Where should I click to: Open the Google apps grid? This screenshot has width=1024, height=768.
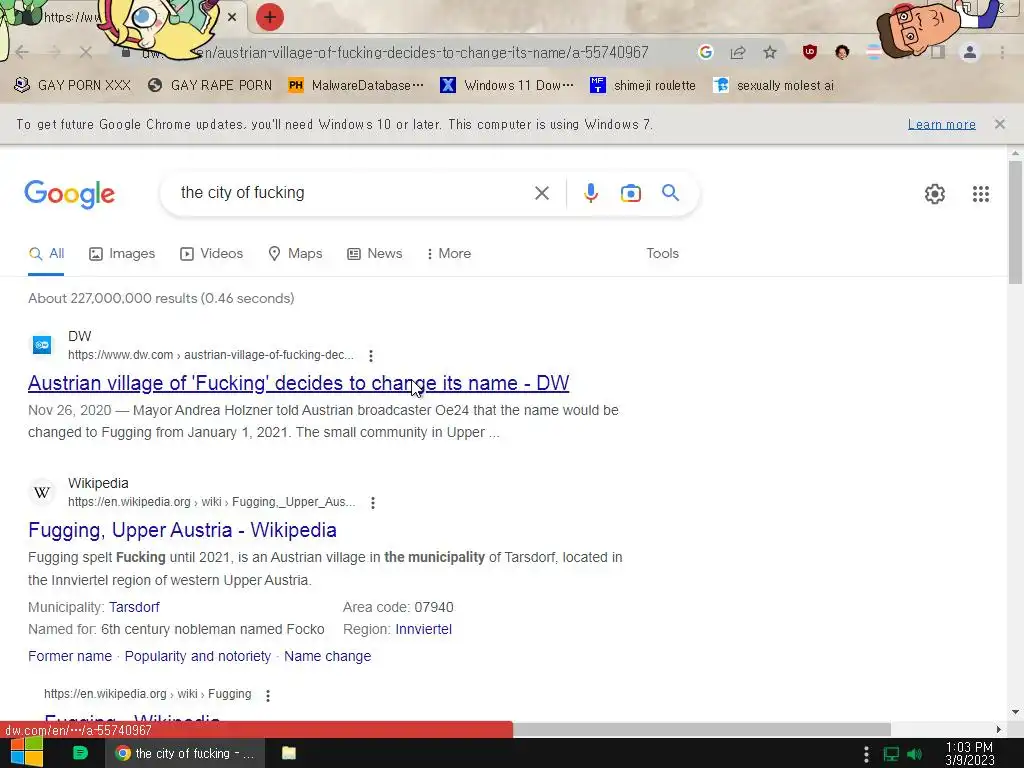[x=980, y=194]
